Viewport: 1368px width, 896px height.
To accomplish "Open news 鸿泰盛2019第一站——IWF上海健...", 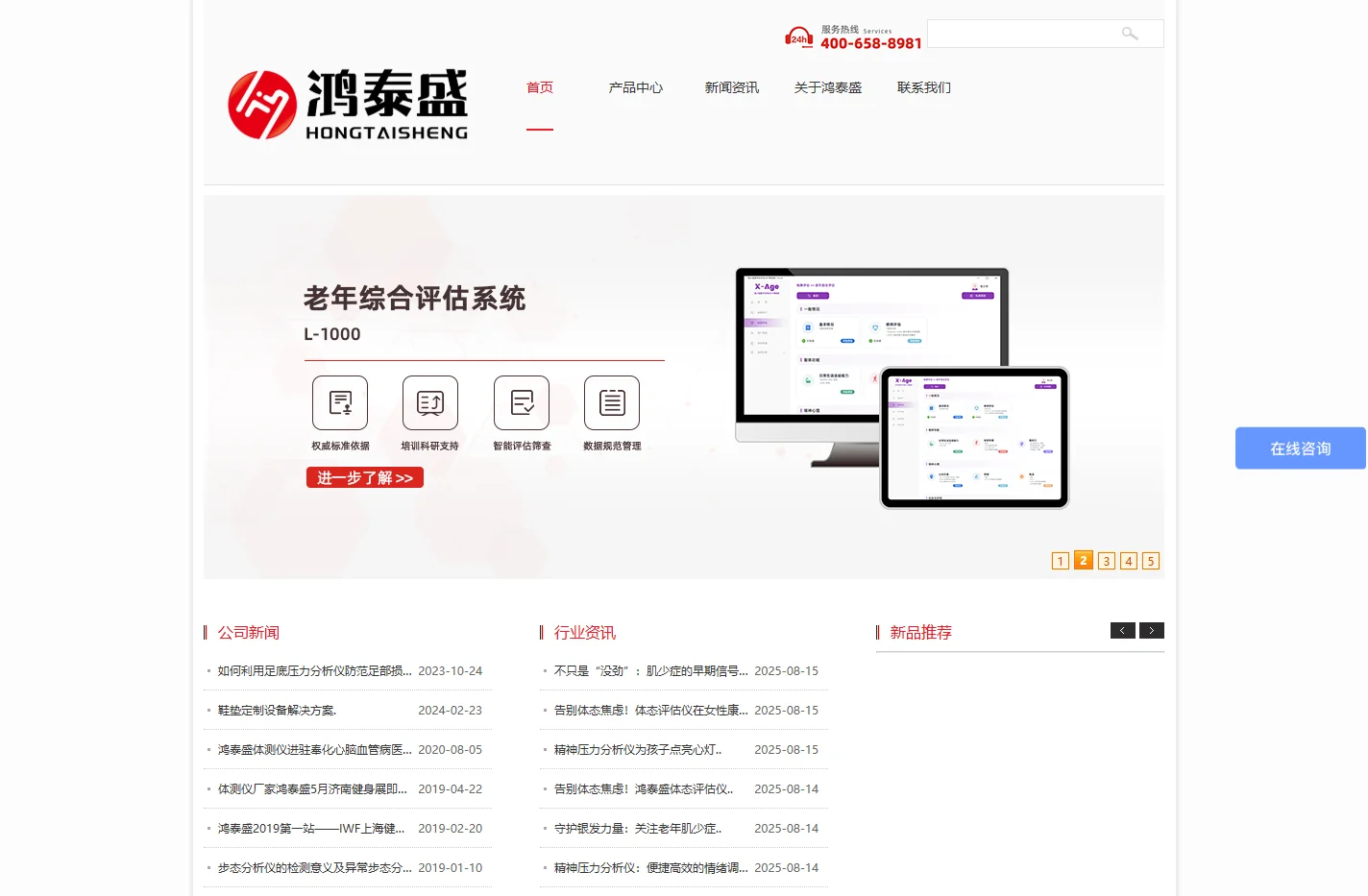I will coord(311,829).
